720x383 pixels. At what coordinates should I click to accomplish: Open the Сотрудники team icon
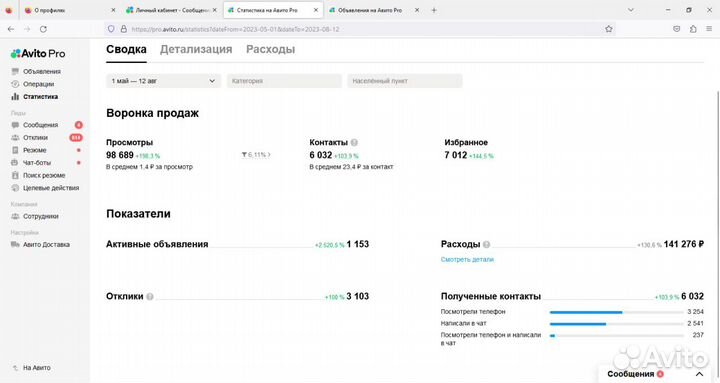tap(15, 216)
